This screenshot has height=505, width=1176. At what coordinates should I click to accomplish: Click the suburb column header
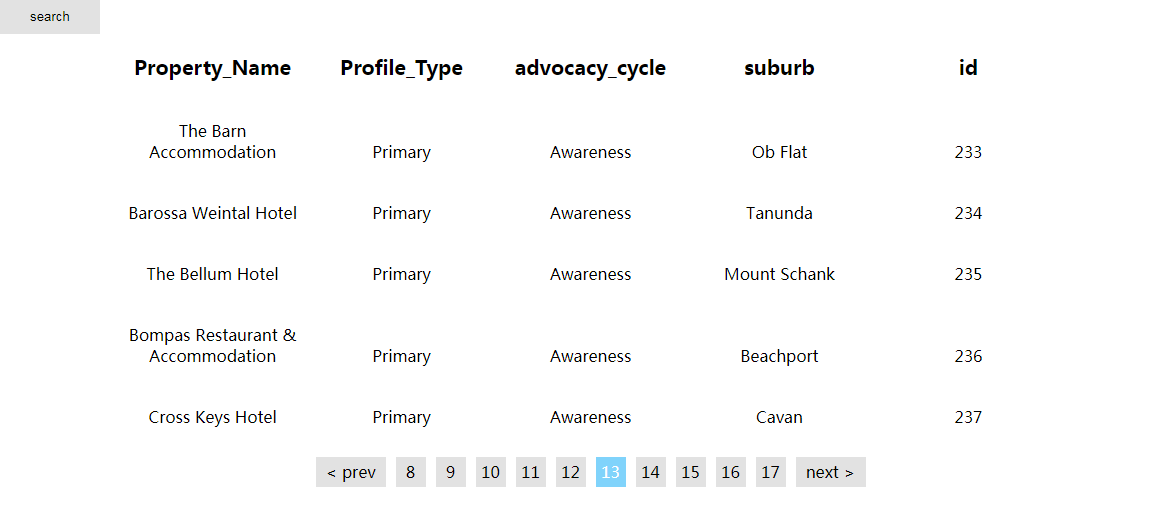pyautogui.click(x=779, y=68)
